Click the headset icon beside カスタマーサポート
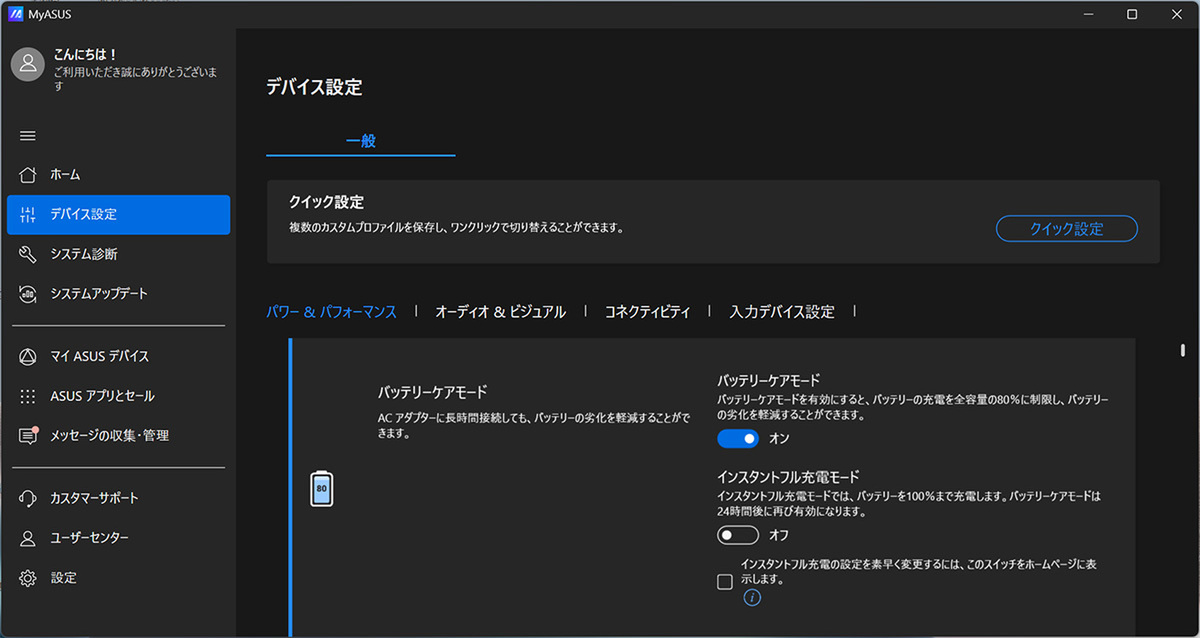Viewport: 1200px width, 638px height. (x=28, y=498)
